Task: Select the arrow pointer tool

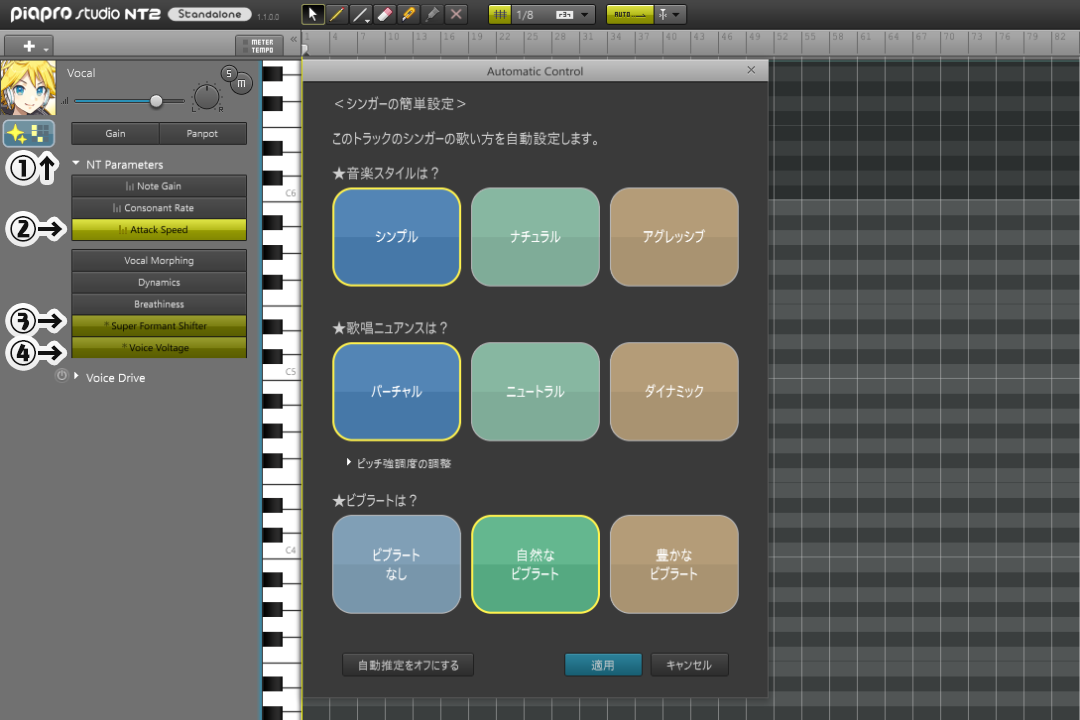Action: [x=313, y=15]
